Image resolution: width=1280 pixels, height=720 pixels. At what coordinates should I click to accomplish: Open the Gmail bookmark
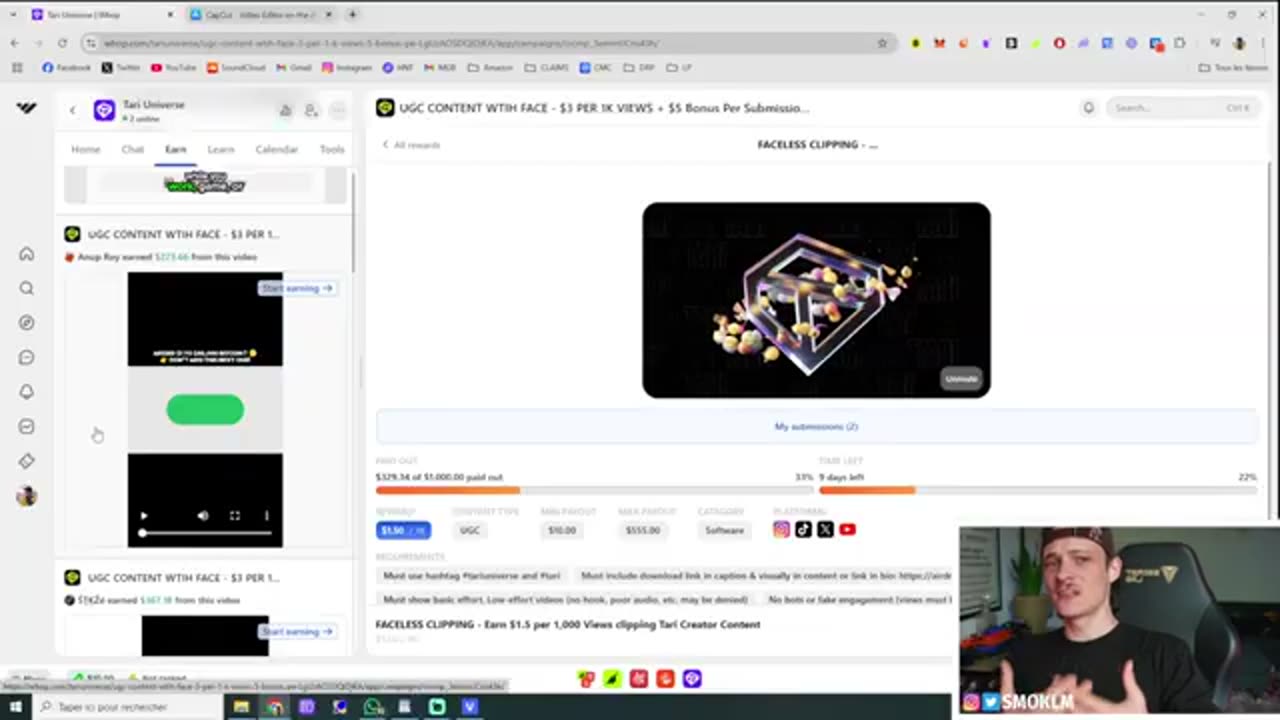click(x=293, y=67)
